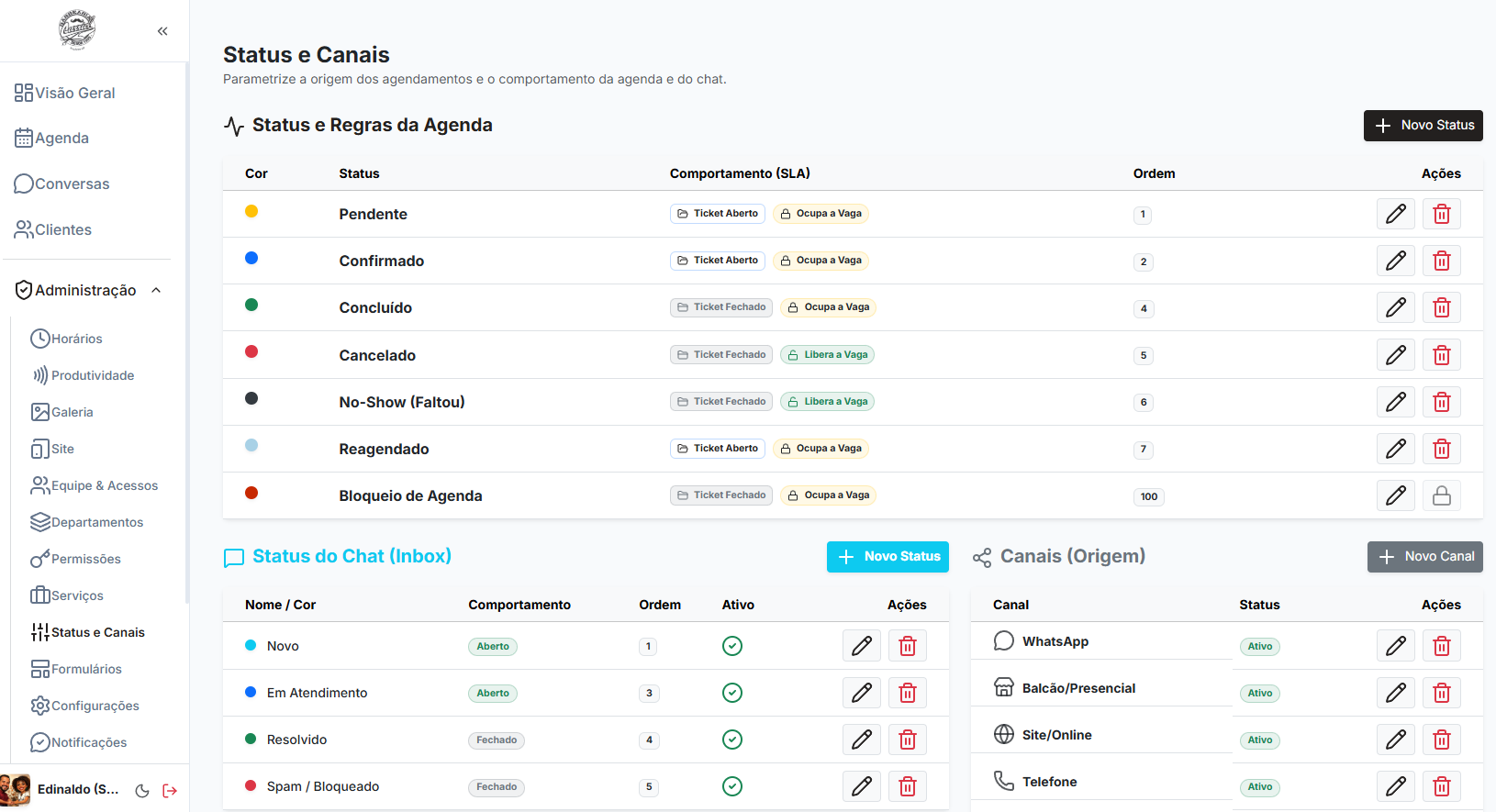
Task: Edit the Resolvido chat status
Action: point(861,740)
